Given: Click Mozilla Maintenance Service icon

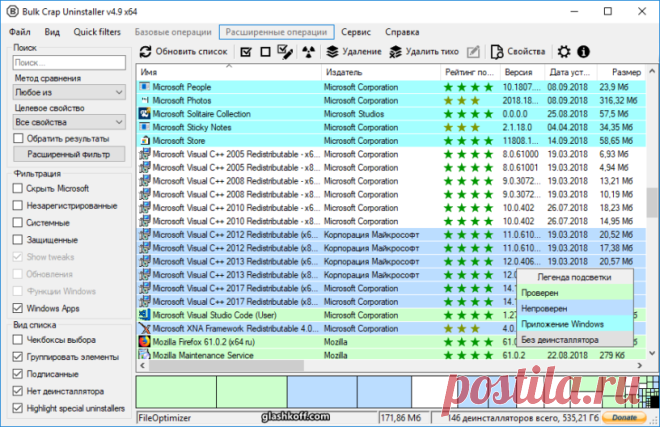Looking at the screenshot, I should [144, 355].
